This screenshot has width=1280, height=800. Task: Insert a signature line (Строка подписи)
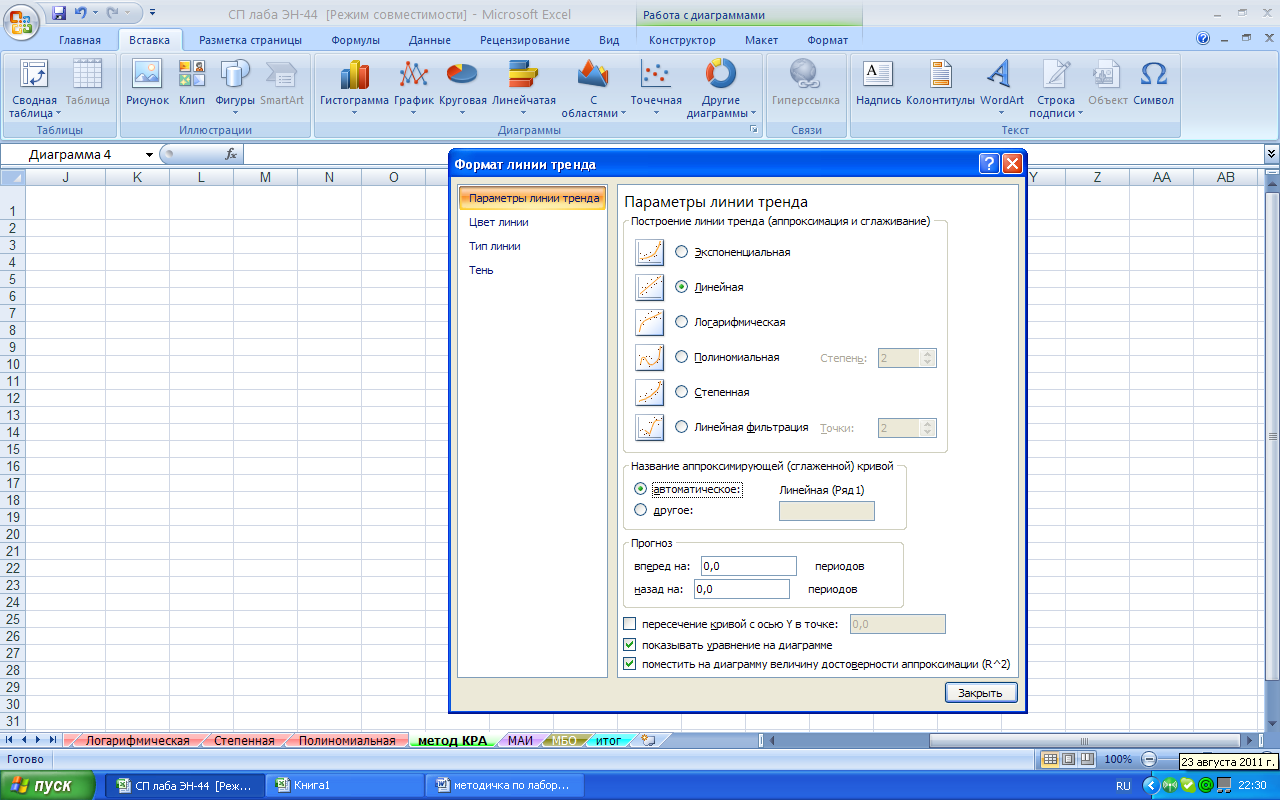click(x=1056, y=88)
